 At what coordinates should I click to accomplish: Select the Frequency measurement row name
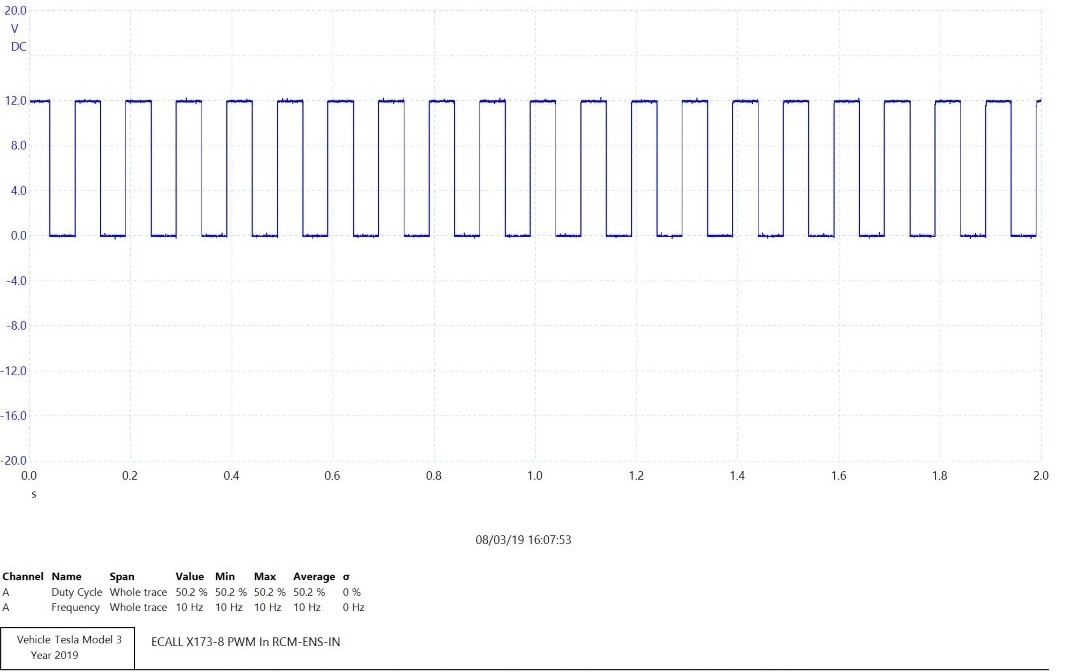[76, 607]
